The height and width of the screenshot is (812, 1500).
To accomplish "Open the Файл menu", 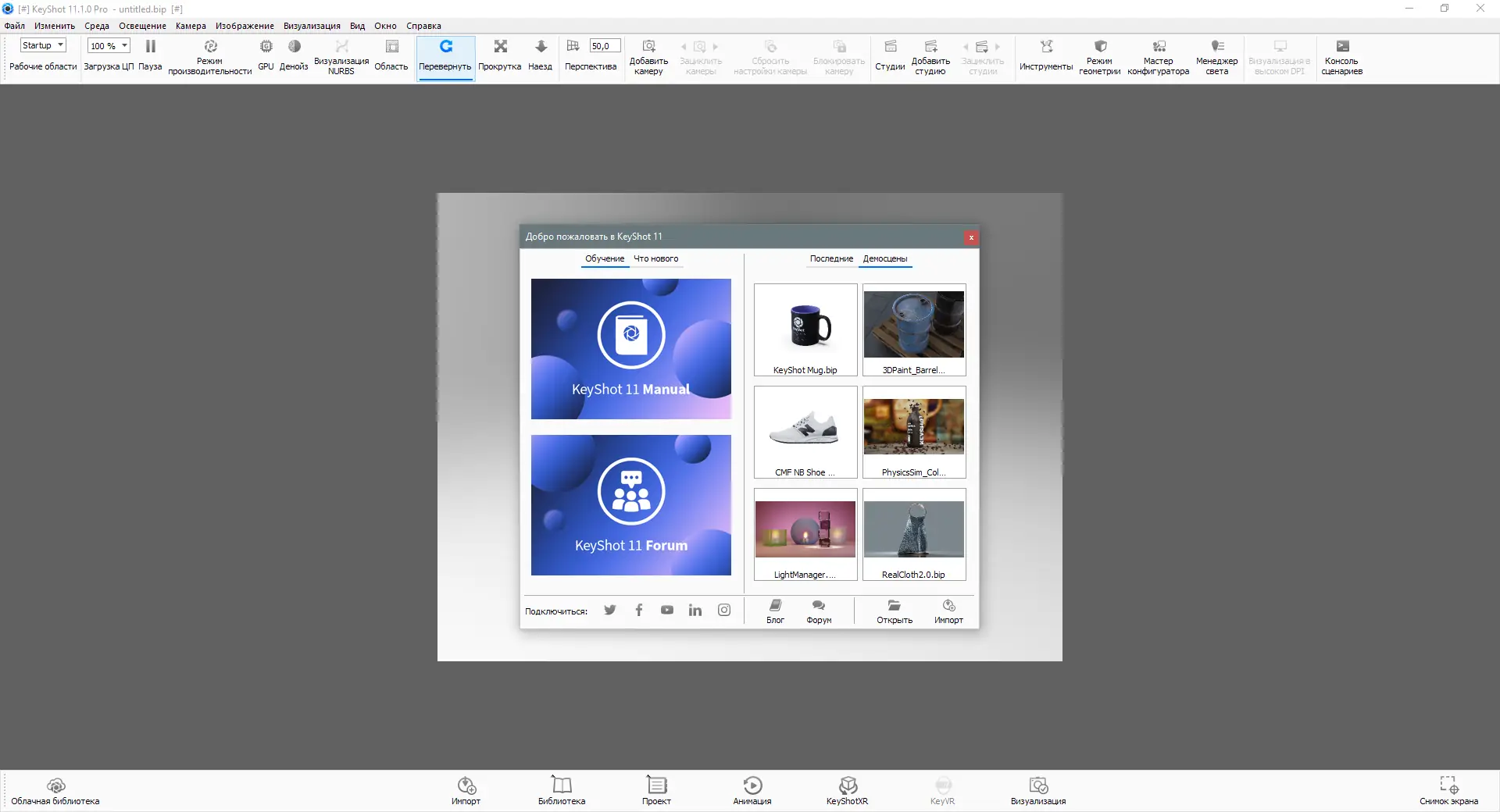I will click(15, 26).
